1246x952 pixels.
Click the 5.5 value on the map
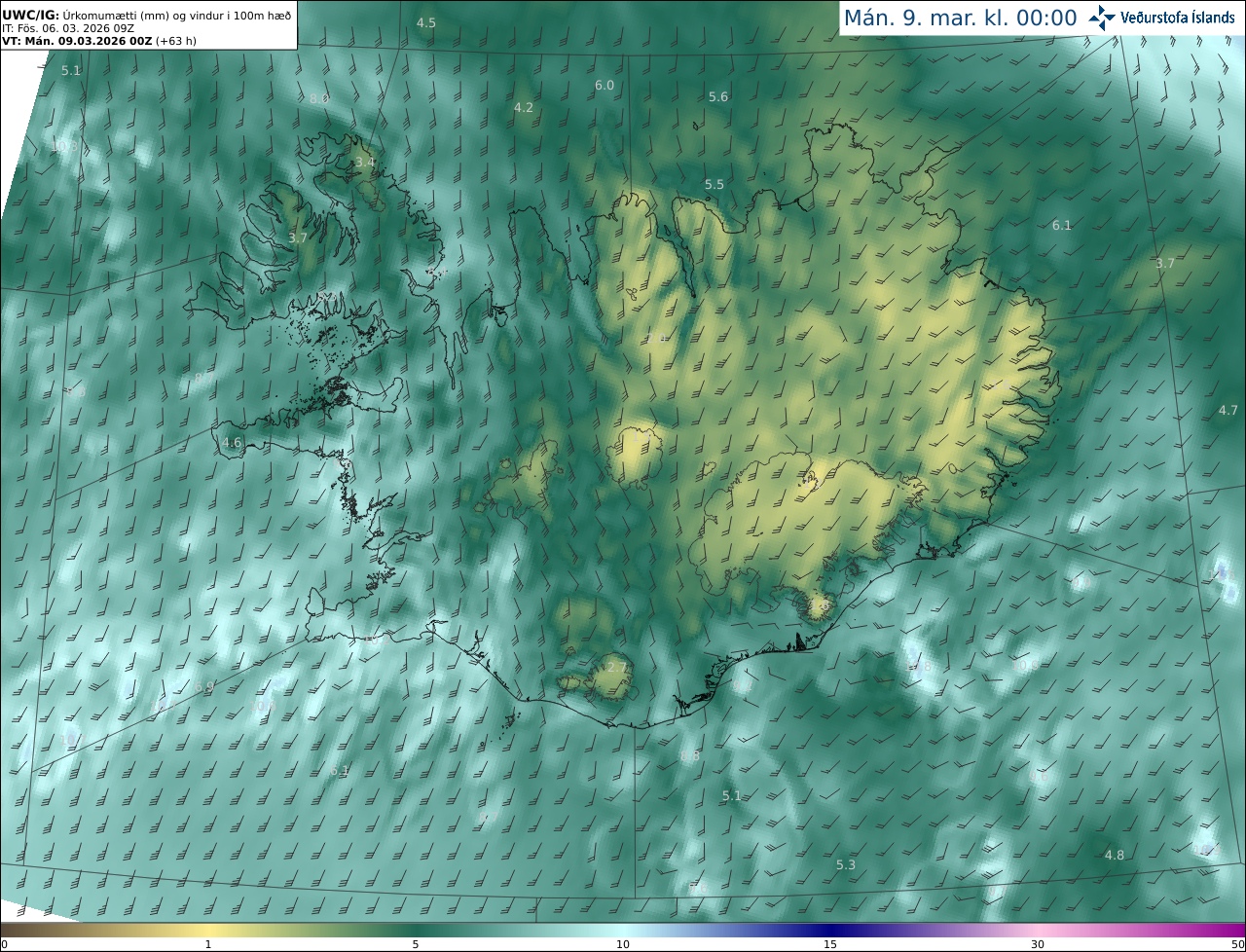coord(715,184)
